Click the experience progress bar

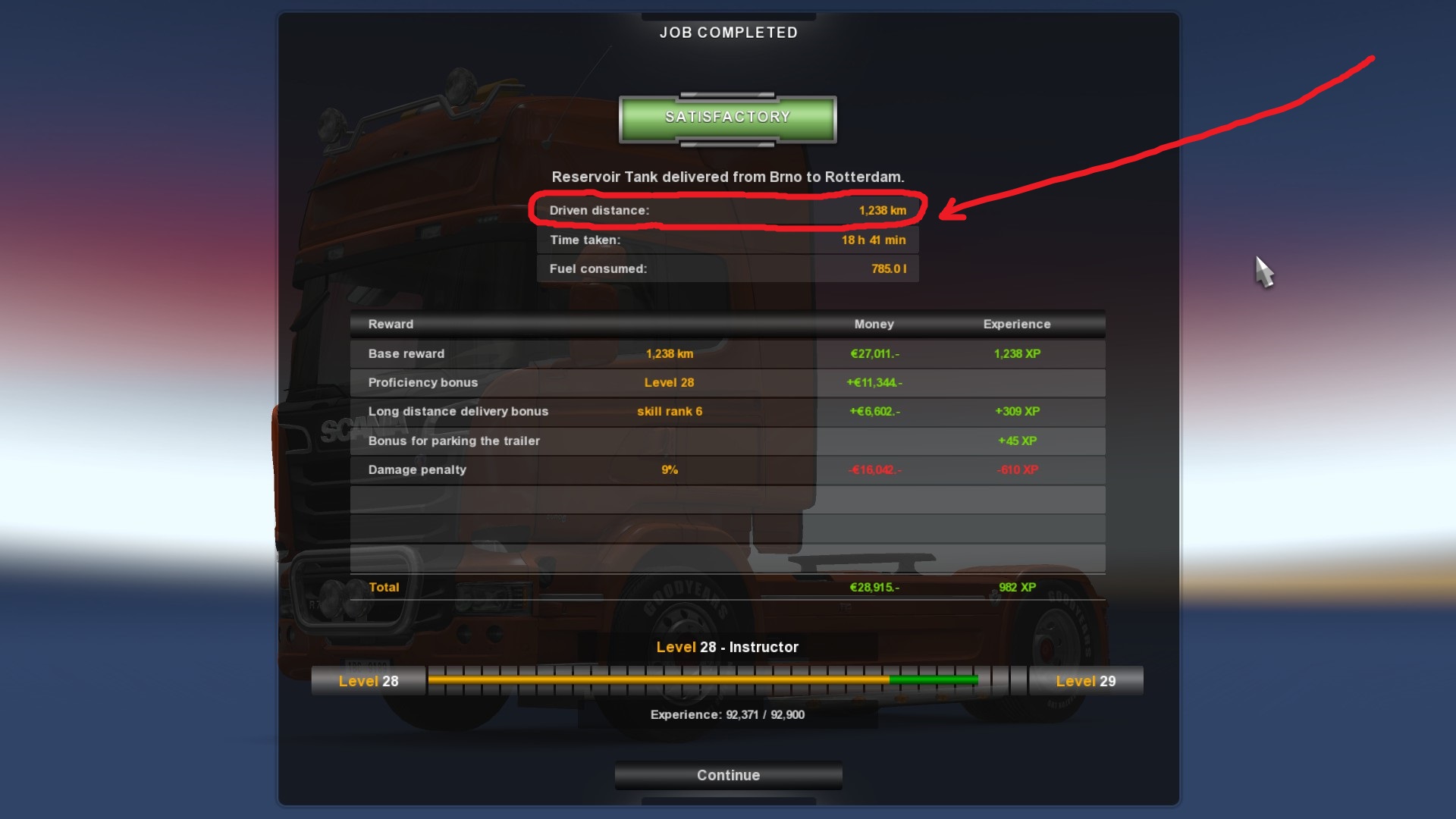pyautogui.click(x=728, y=680)
